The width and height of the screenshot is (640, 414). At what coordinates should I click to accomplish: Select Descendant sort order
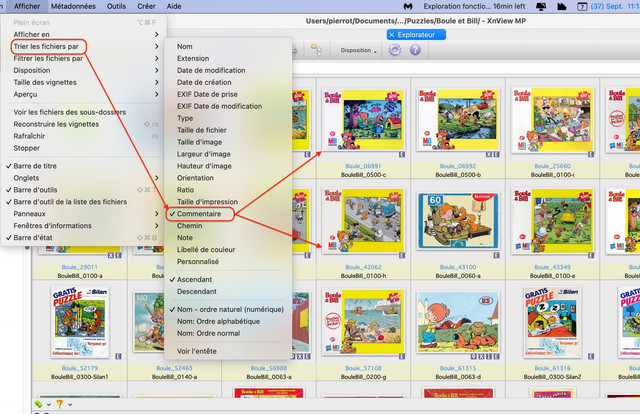tap(197, 292)
